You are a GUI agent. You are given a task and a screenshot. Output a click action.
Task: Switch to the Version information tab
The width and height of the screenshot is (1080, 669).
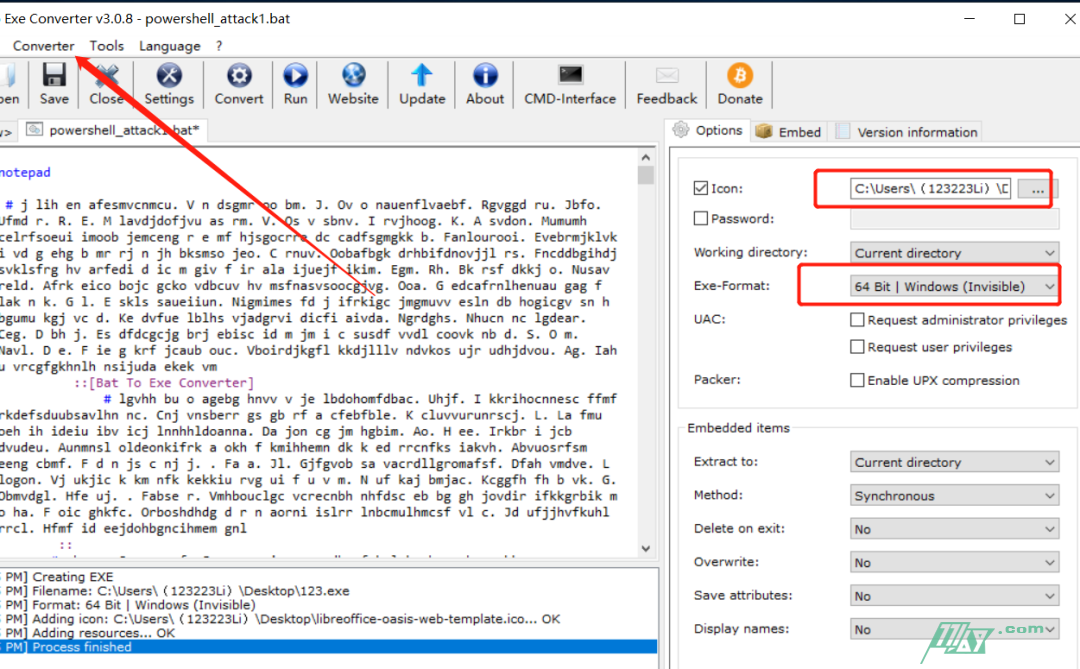[916, 132]
